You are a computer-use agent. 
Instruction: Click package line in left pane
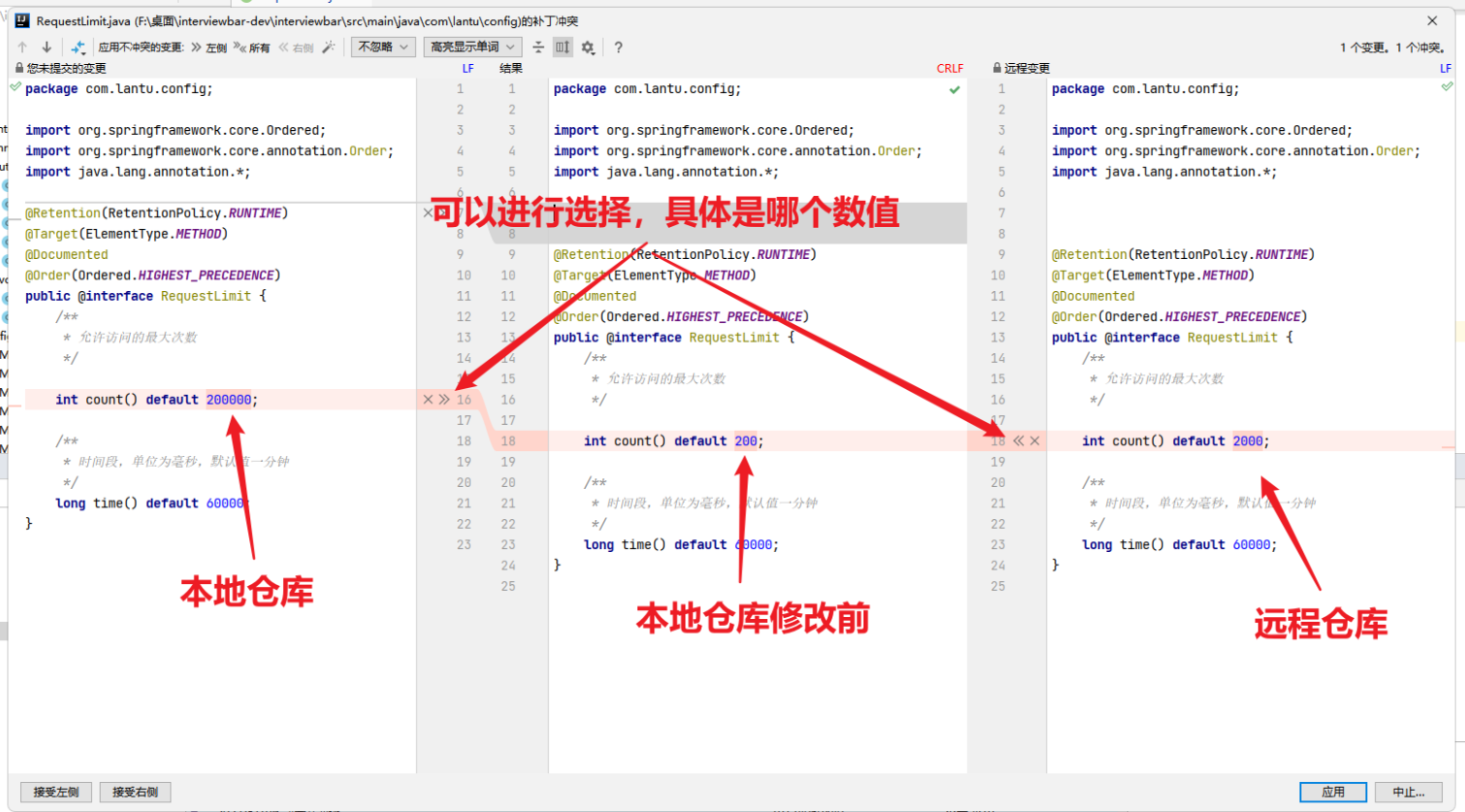tap(118, 88)
